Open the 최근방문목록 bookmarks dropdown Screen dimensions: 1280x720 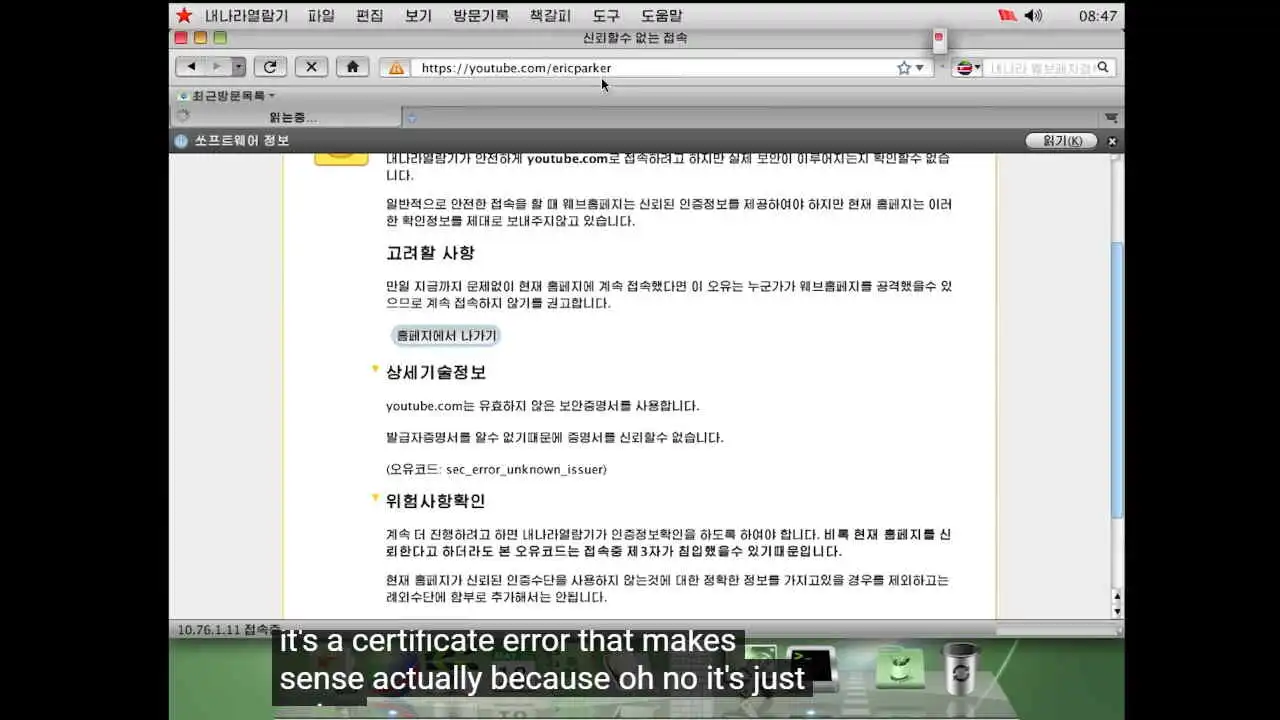(226, 96)
